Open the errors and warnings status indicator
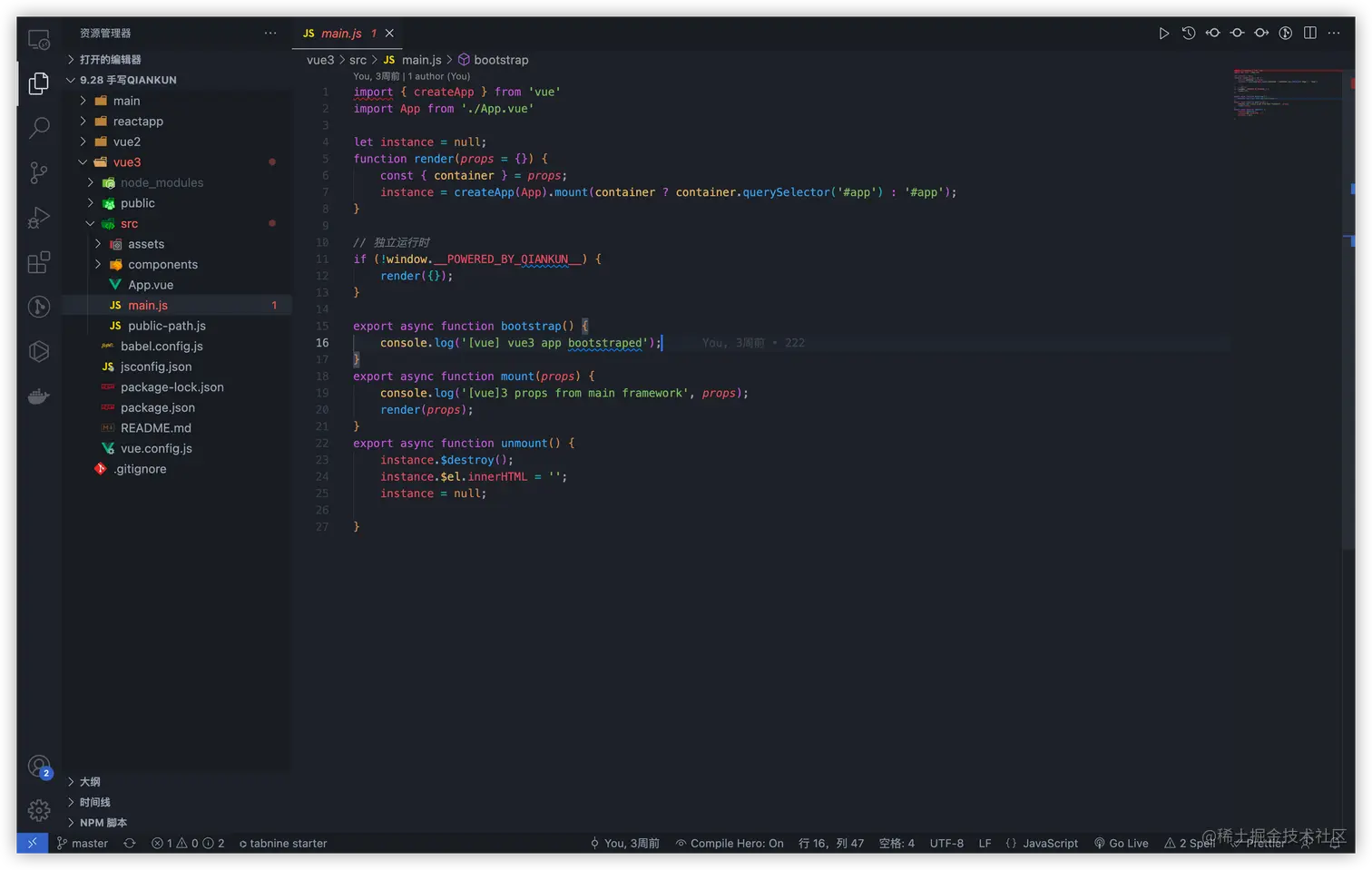Image resolution: width=1372 pixels, height=870 pixels. pos(188,843)
